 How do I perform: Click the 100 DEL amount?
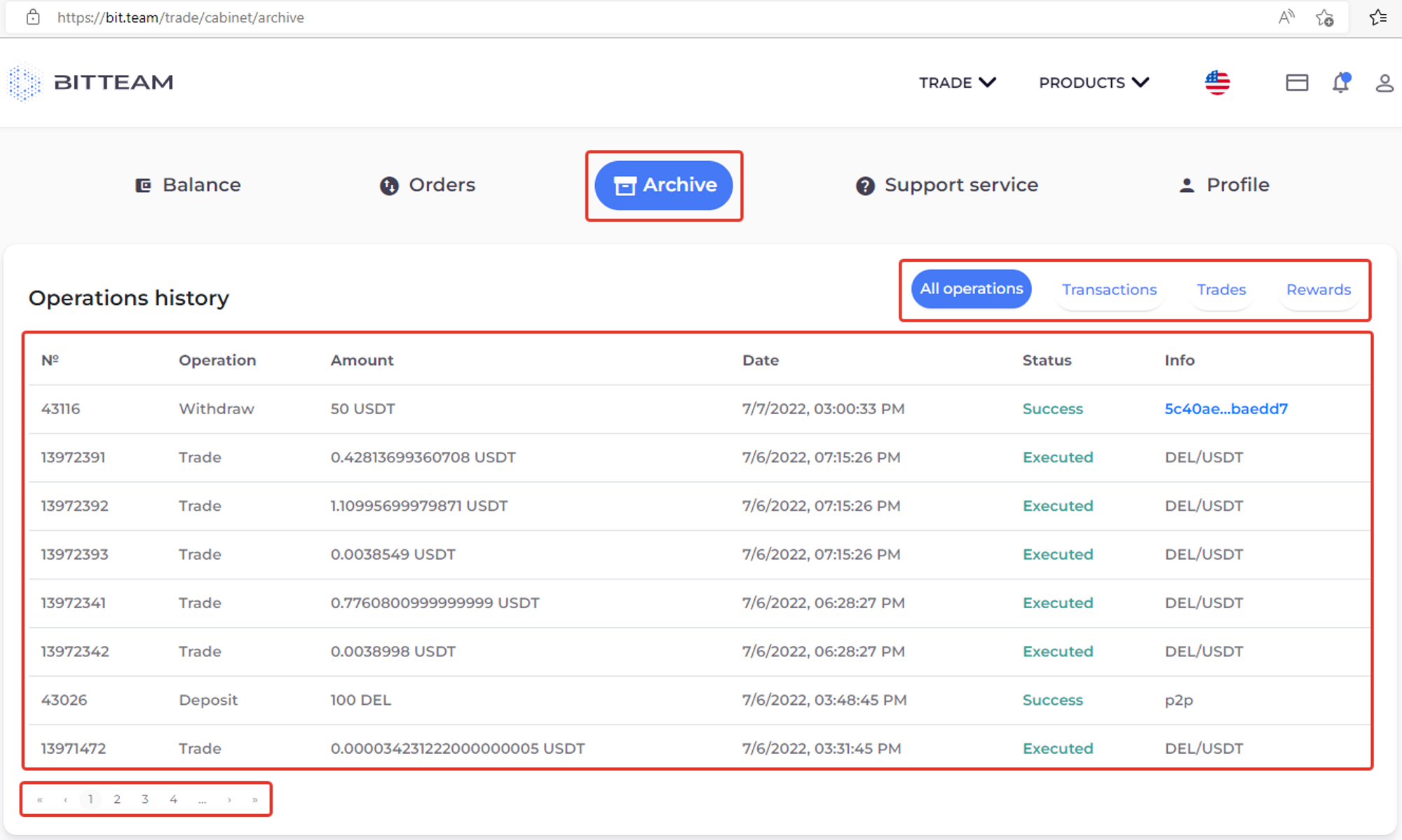(360, 700)
